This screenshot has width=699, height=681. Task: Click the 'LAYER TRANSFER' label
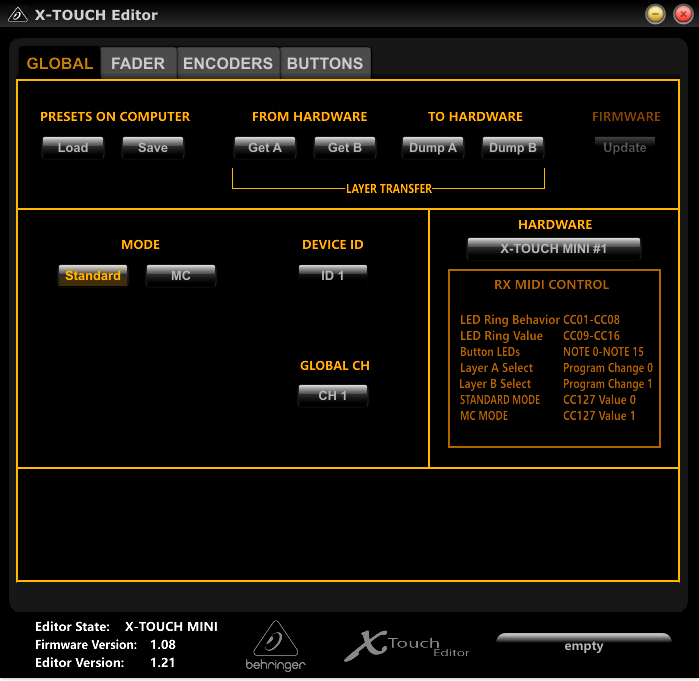pyautogui.click(x=389, y=189)
